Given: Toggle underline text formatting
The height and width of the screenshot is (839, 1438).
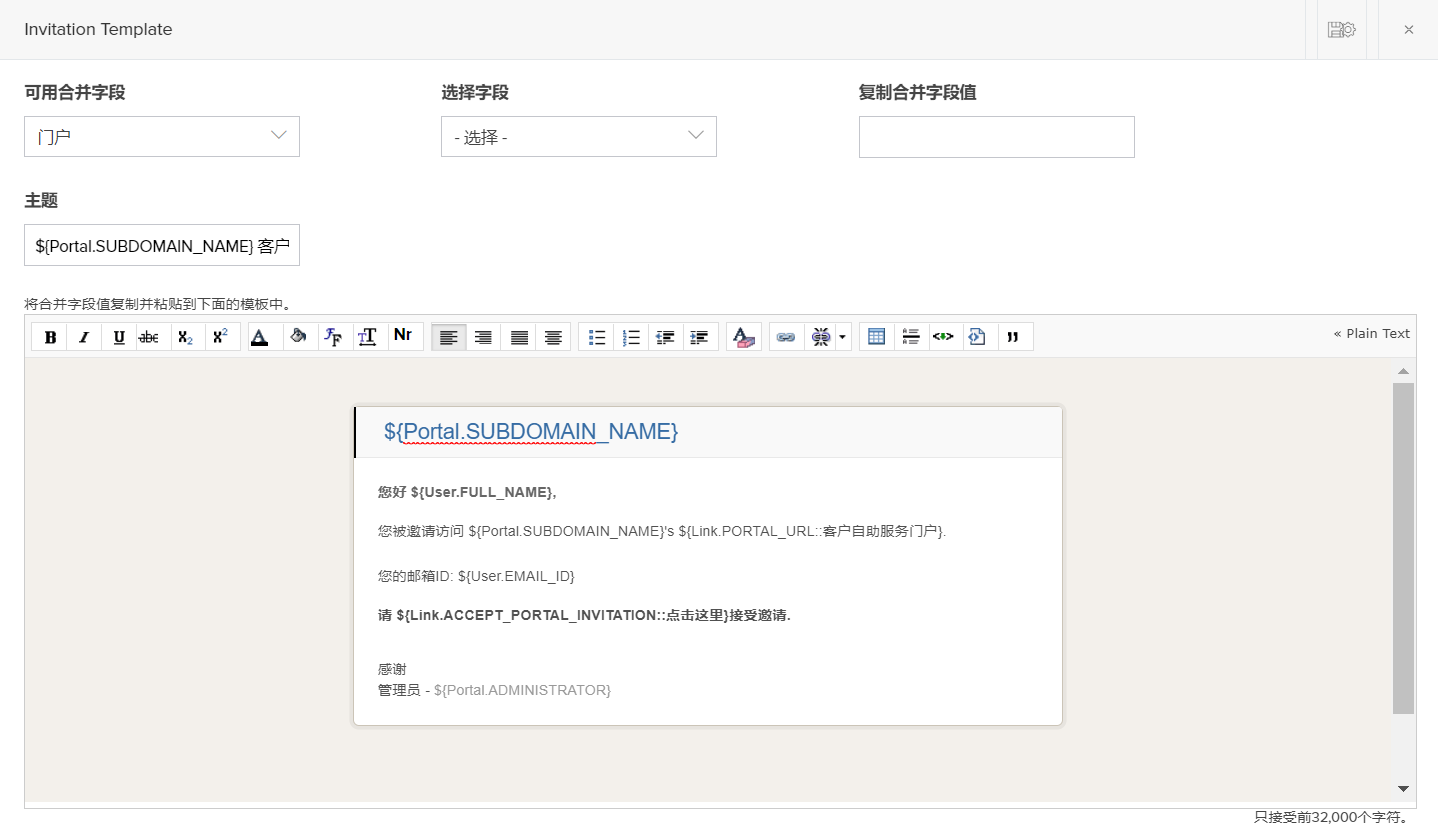Looking at the screenshot, I should coord(119,337).
